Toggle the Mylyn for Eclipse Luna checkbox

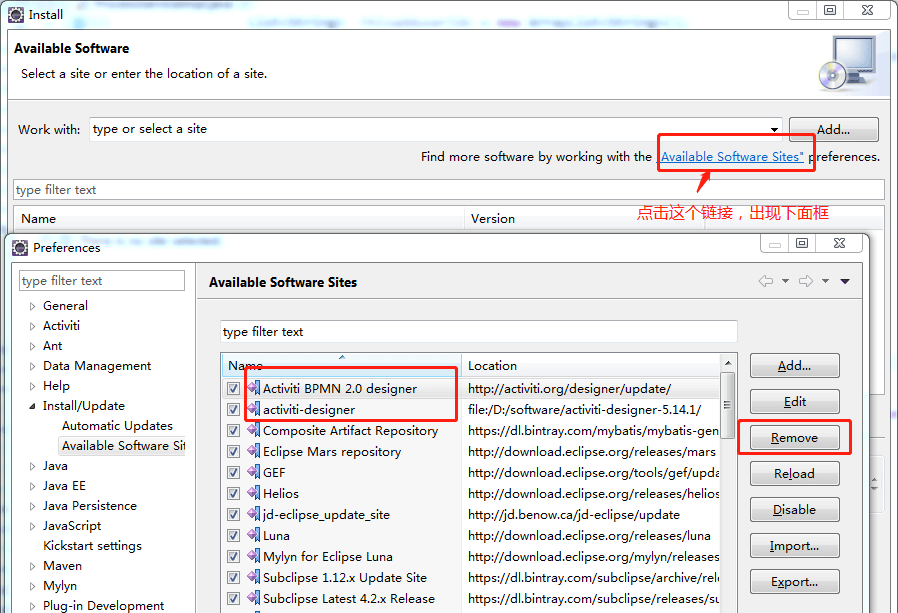coord(233,556)
